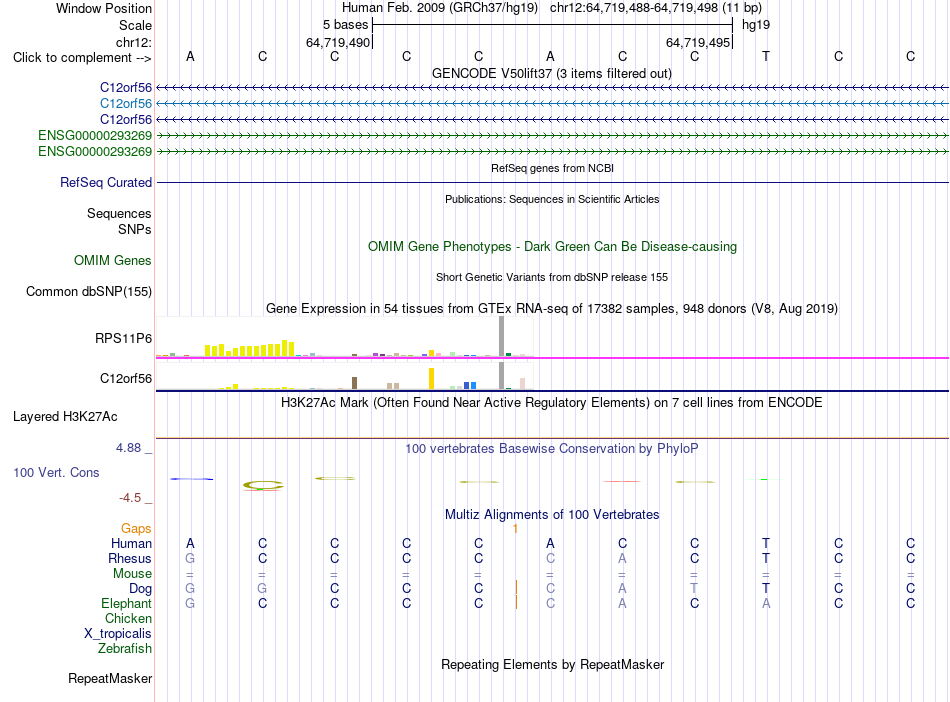This screenshot has width=950, height=702.
Task: Click the 'SNPs' track label
Action: coord(135,230)
